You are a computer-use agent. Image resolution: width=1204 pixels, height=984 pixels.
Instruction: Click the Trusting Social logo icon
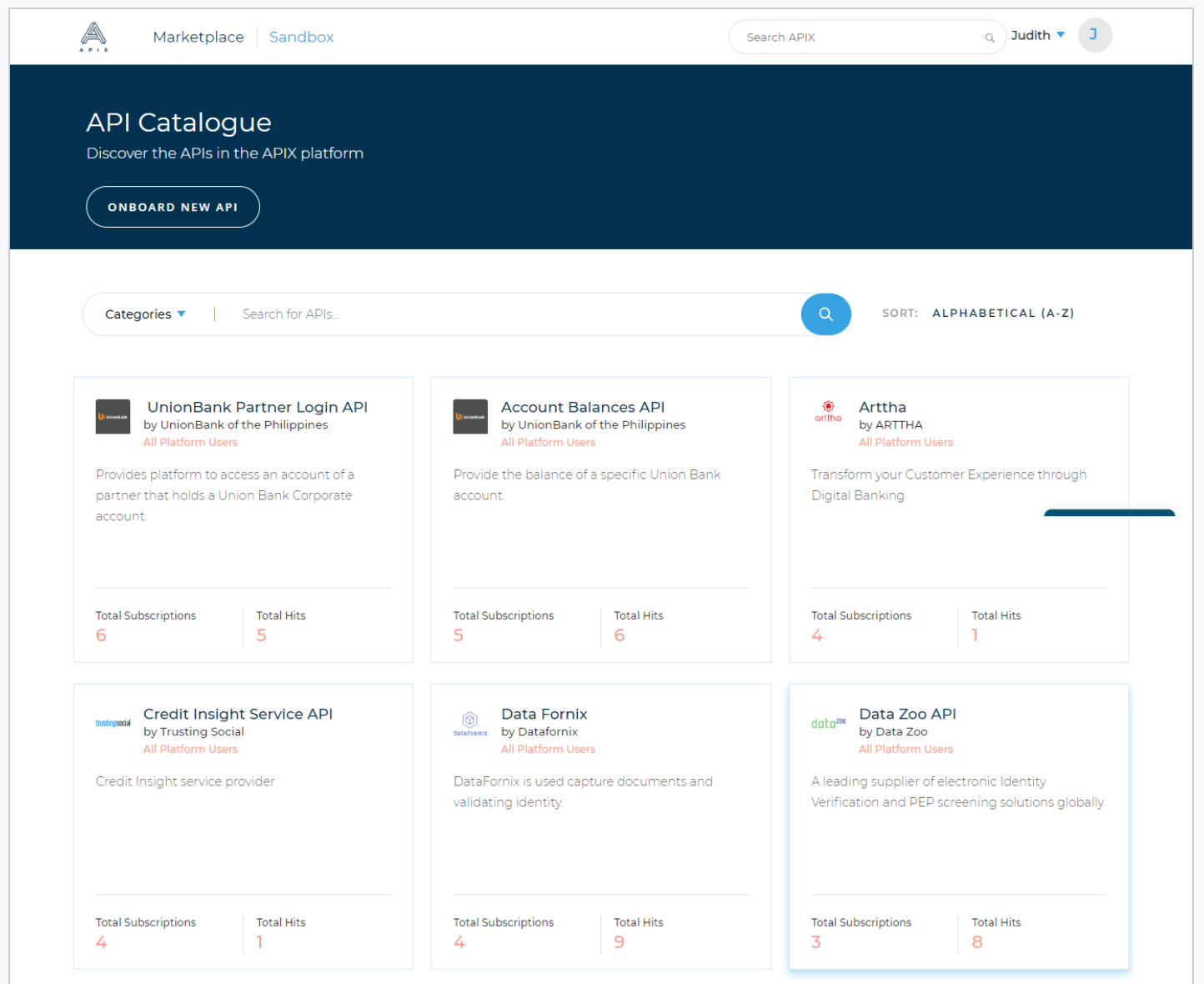click(113, 723)
